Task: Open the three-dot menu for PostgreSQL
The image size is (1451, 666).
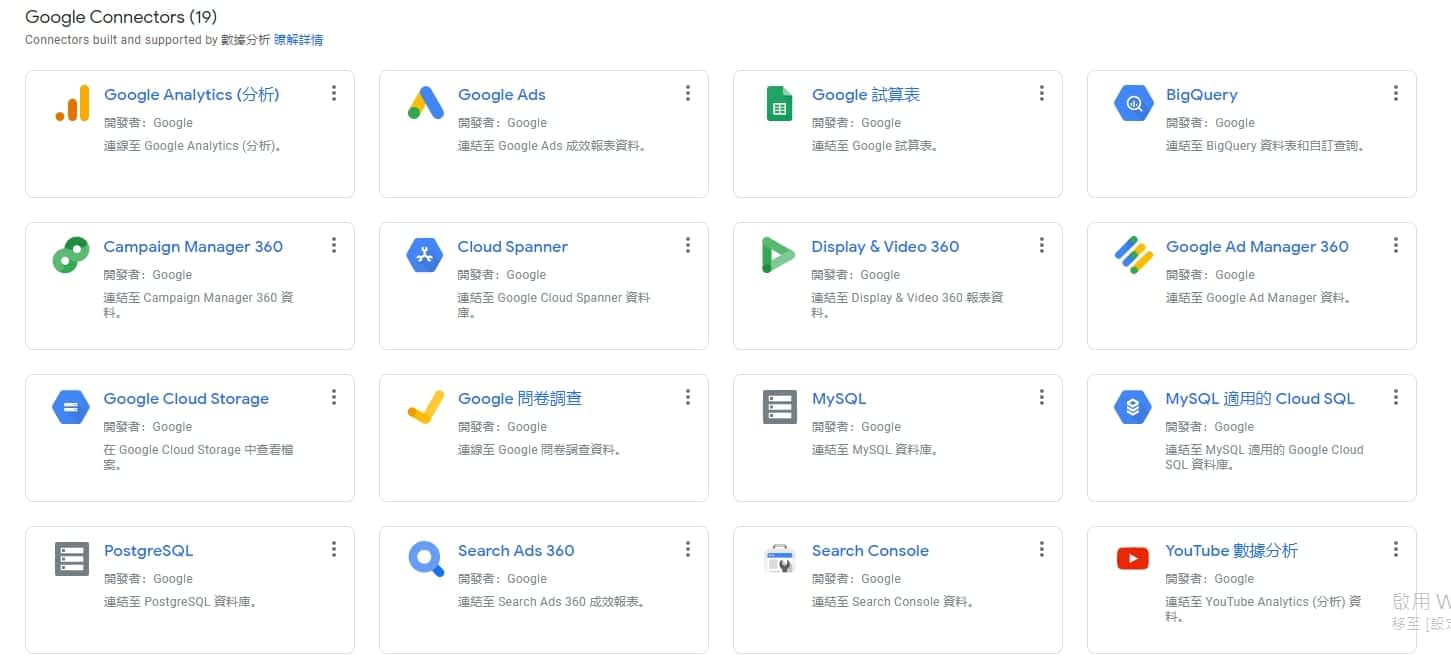Action: click(334, 549)
